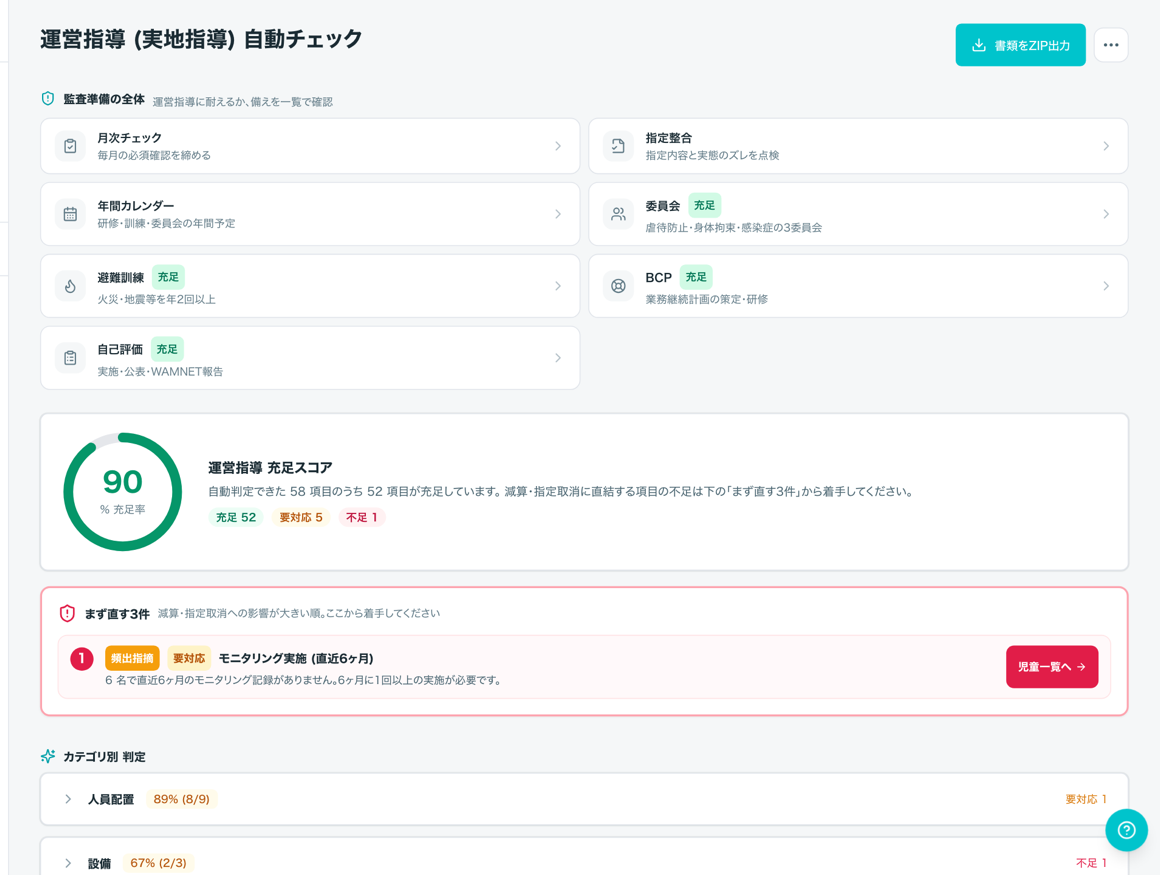Screen dimensions: 1160x875
Task: Click the 要対応 tag next to 頻出指摘
Action: [x=189, y=658]
